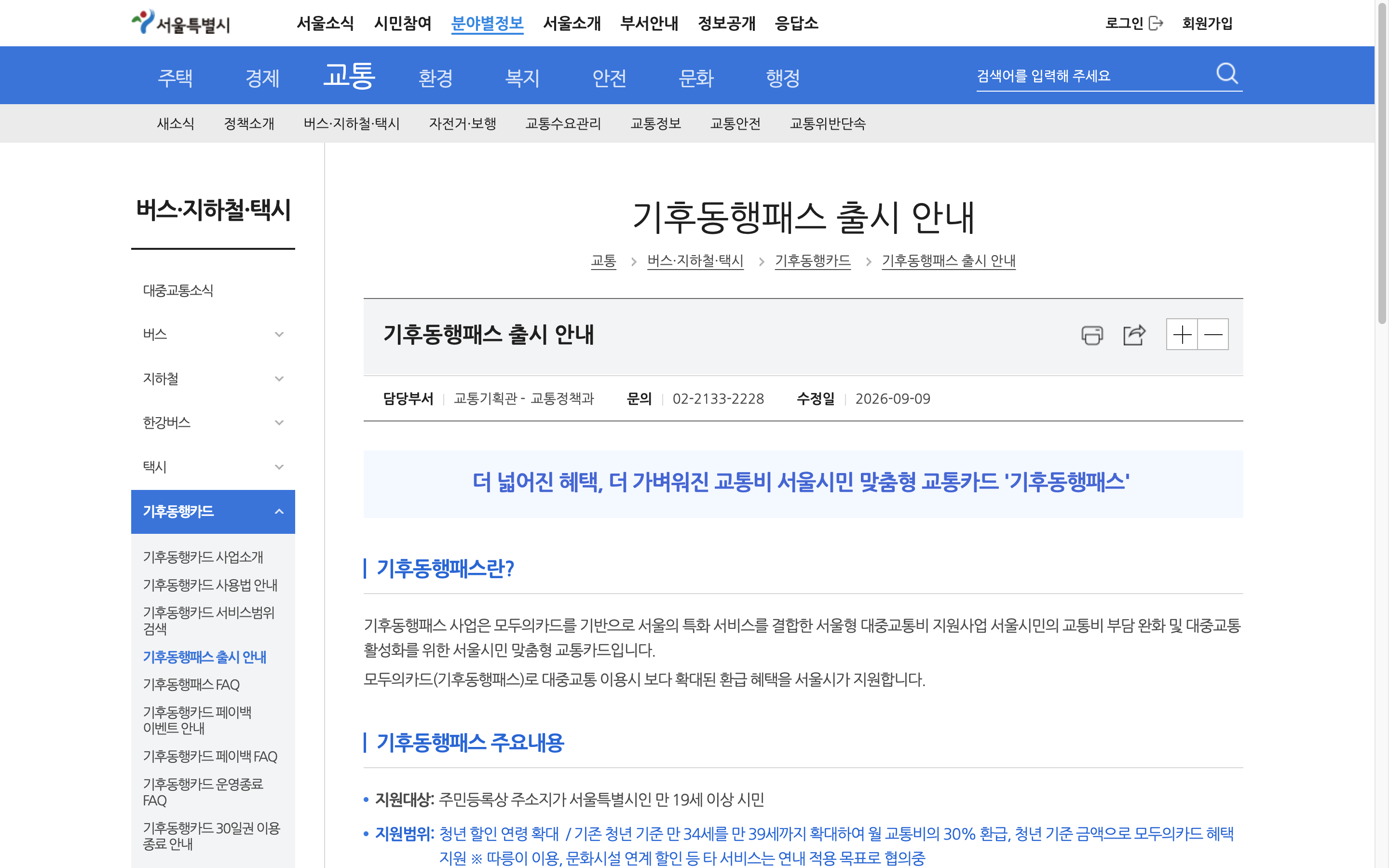Expand the 한강버스 sidebar menu
Screen dimensions: 1389x868
pos(213,423)
